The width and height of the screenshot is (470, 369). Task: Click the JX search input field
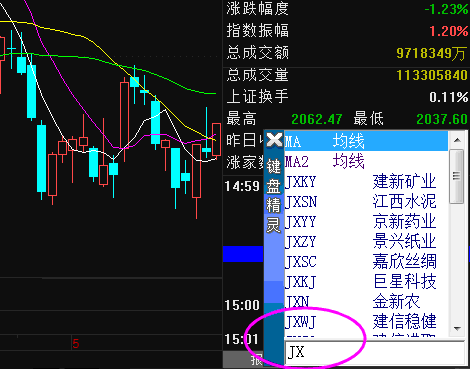click(375, 352)
